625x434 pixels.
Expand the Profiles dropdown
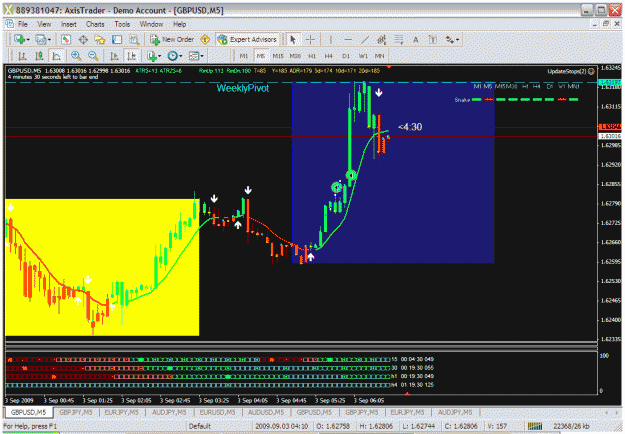pyautogui.click(x=49, y=40)
